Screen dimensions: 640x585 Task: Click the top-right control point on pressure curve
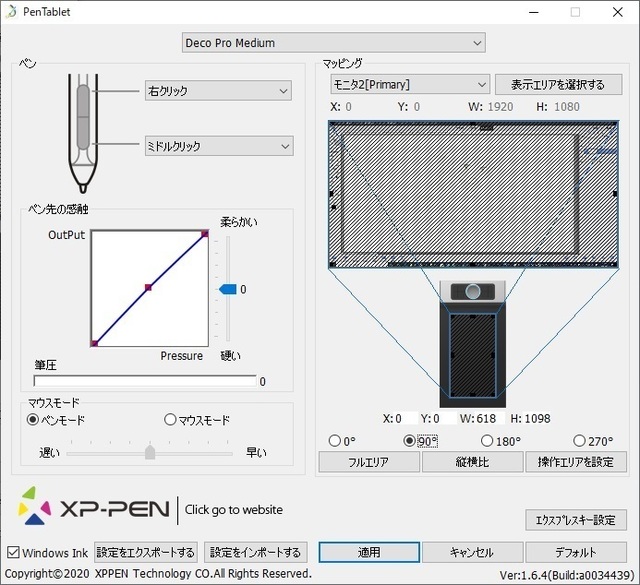coord(205,234)
